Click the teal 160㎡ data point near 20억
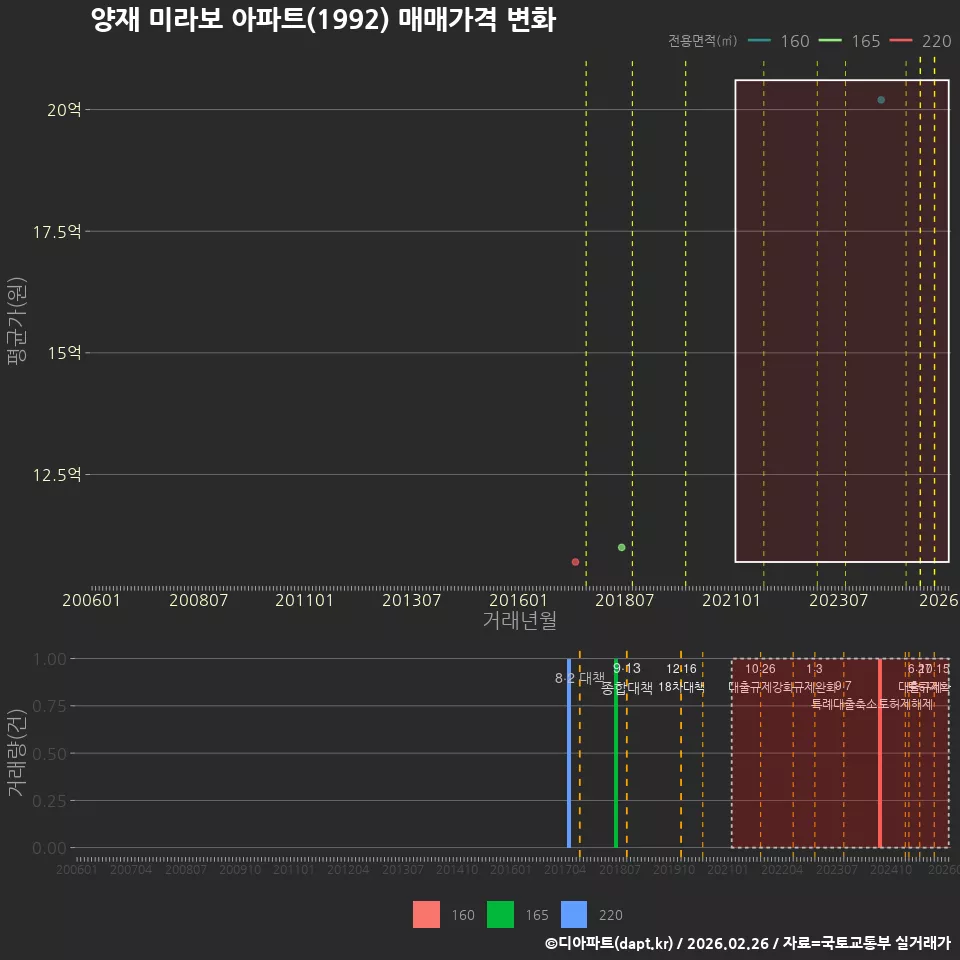Screen dimensions: 960x960 point(881,100)
